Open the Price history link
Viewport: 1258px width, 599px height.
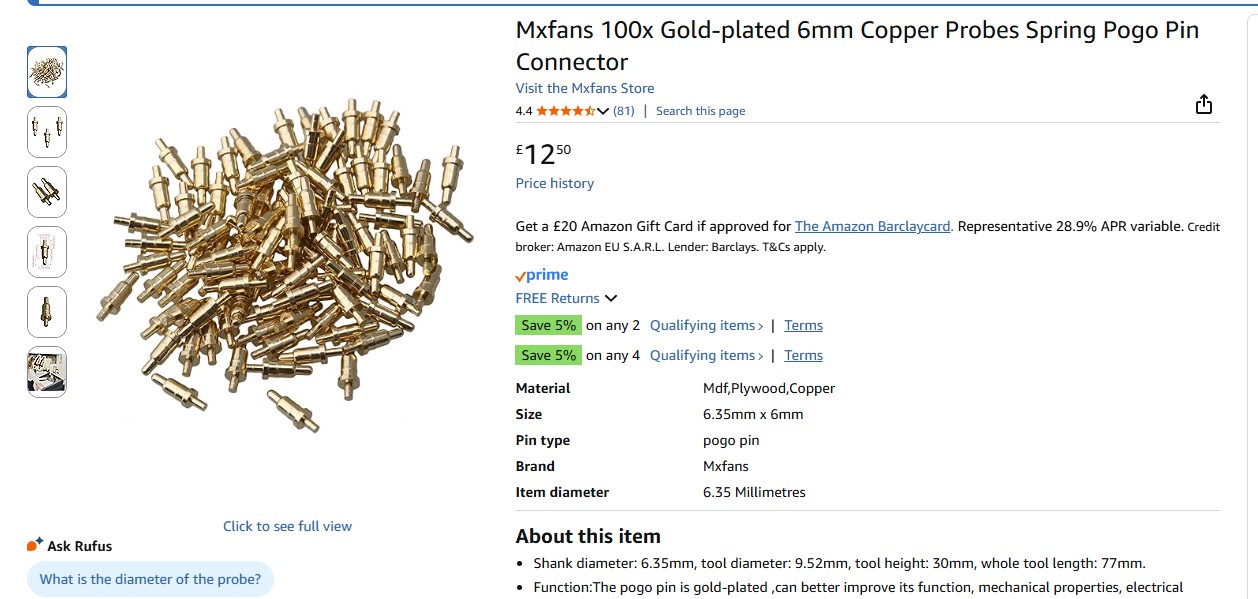click(555, 183)
